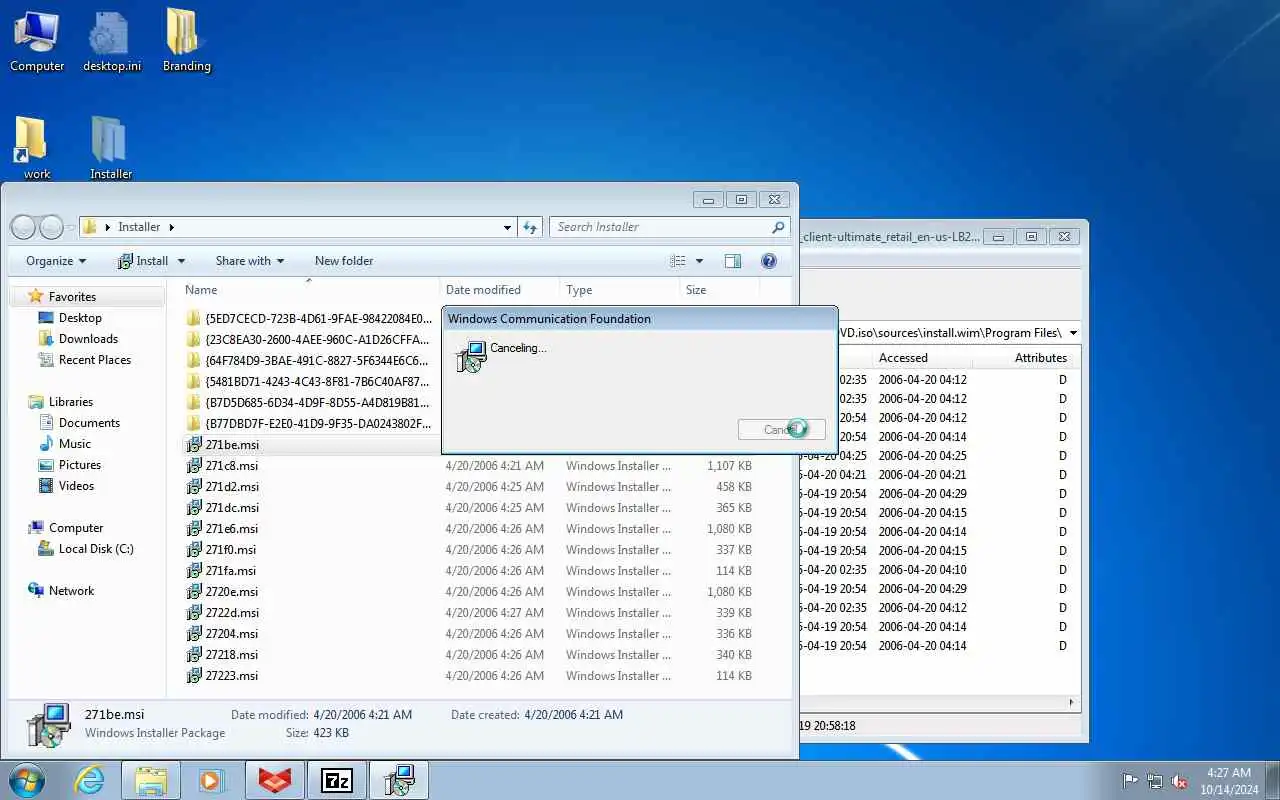This screenshot has width=1280, height=800.
Task: Select folder starting with {5ED7CECD
Action: click(310, 319)
